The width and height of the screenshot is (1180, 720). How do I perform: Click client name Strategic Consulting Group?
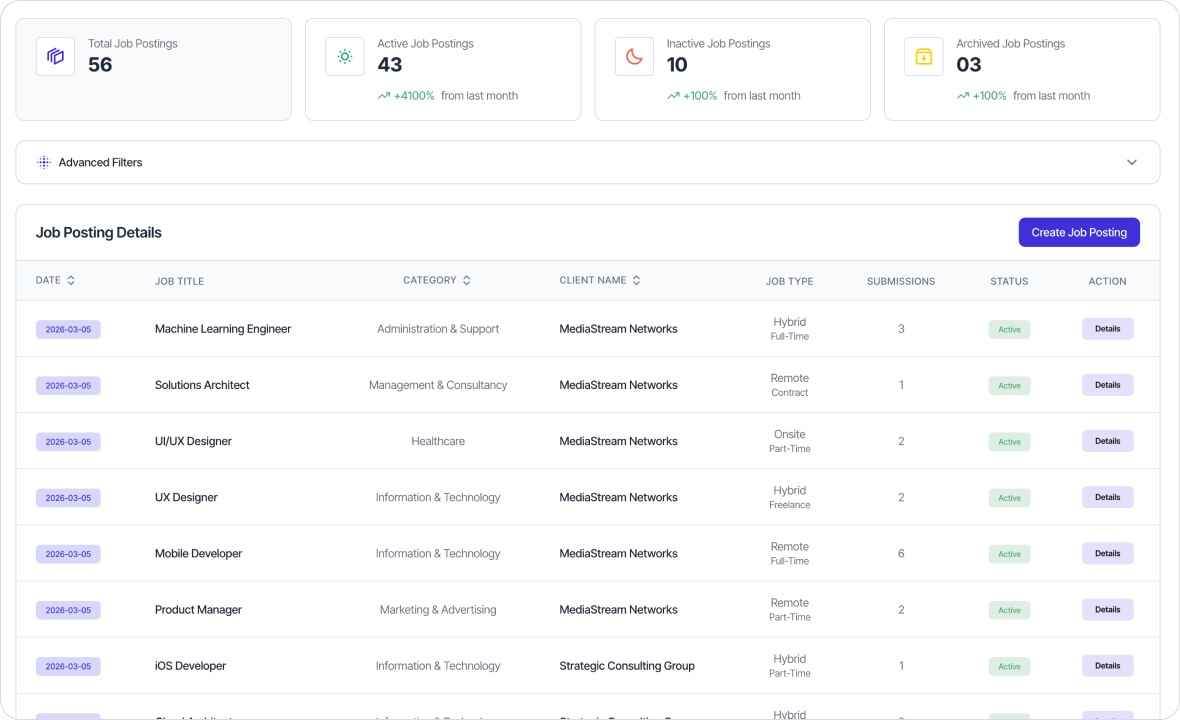(x=626, y=665)
